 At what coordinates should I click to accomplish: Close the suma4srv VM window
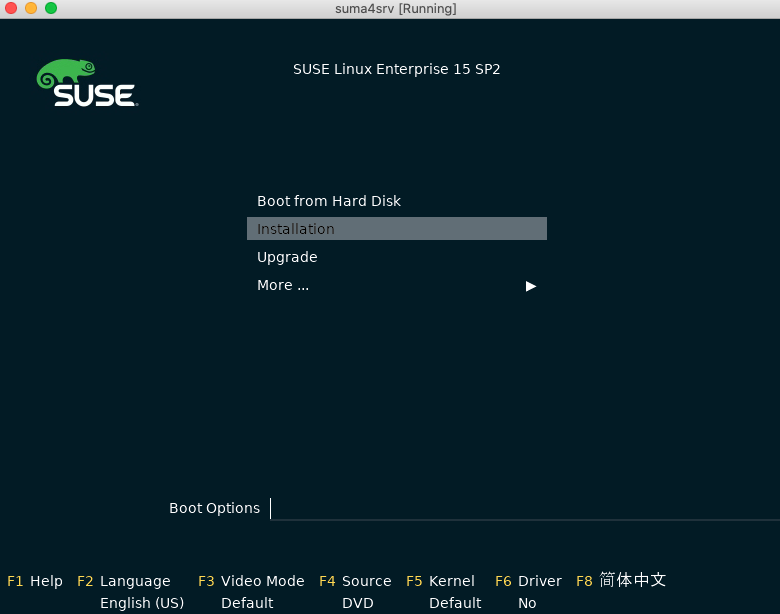click(11, 8)
